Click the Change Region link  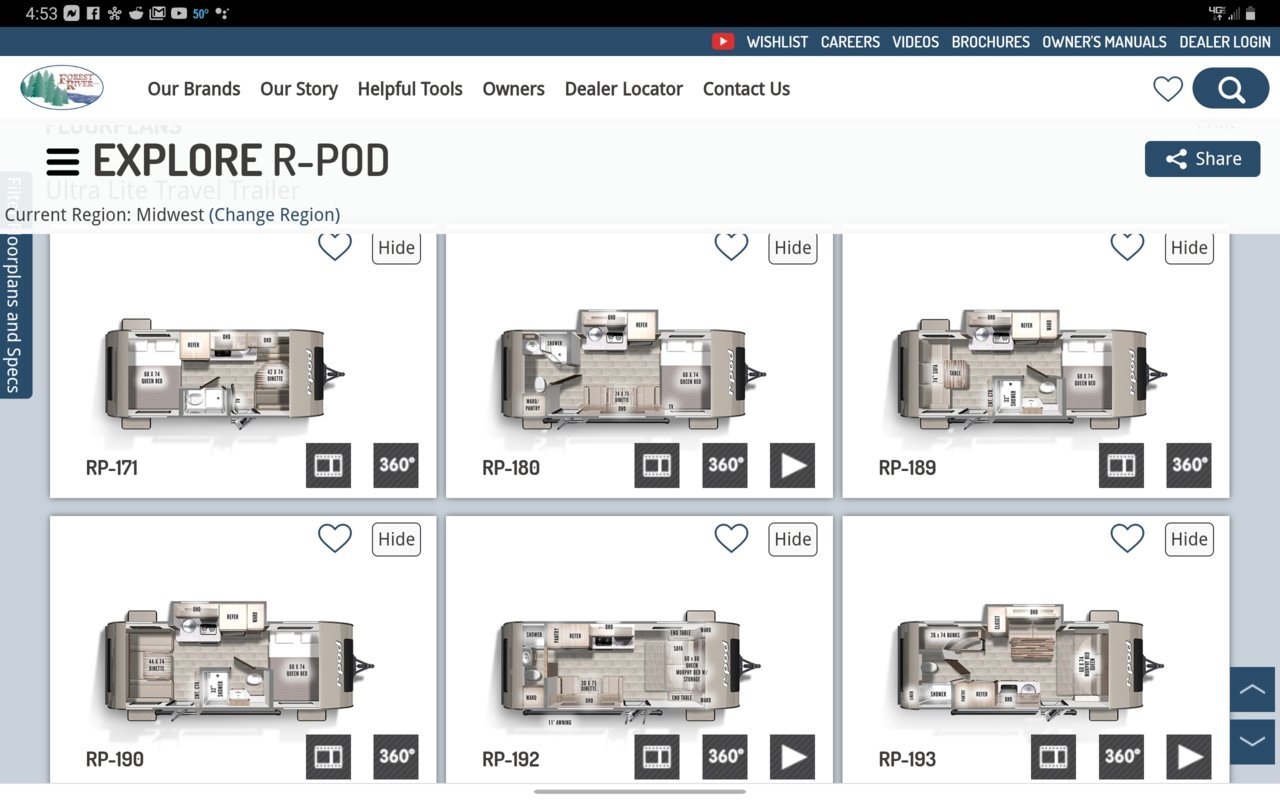pyautogui.click(x=274, y=215)
